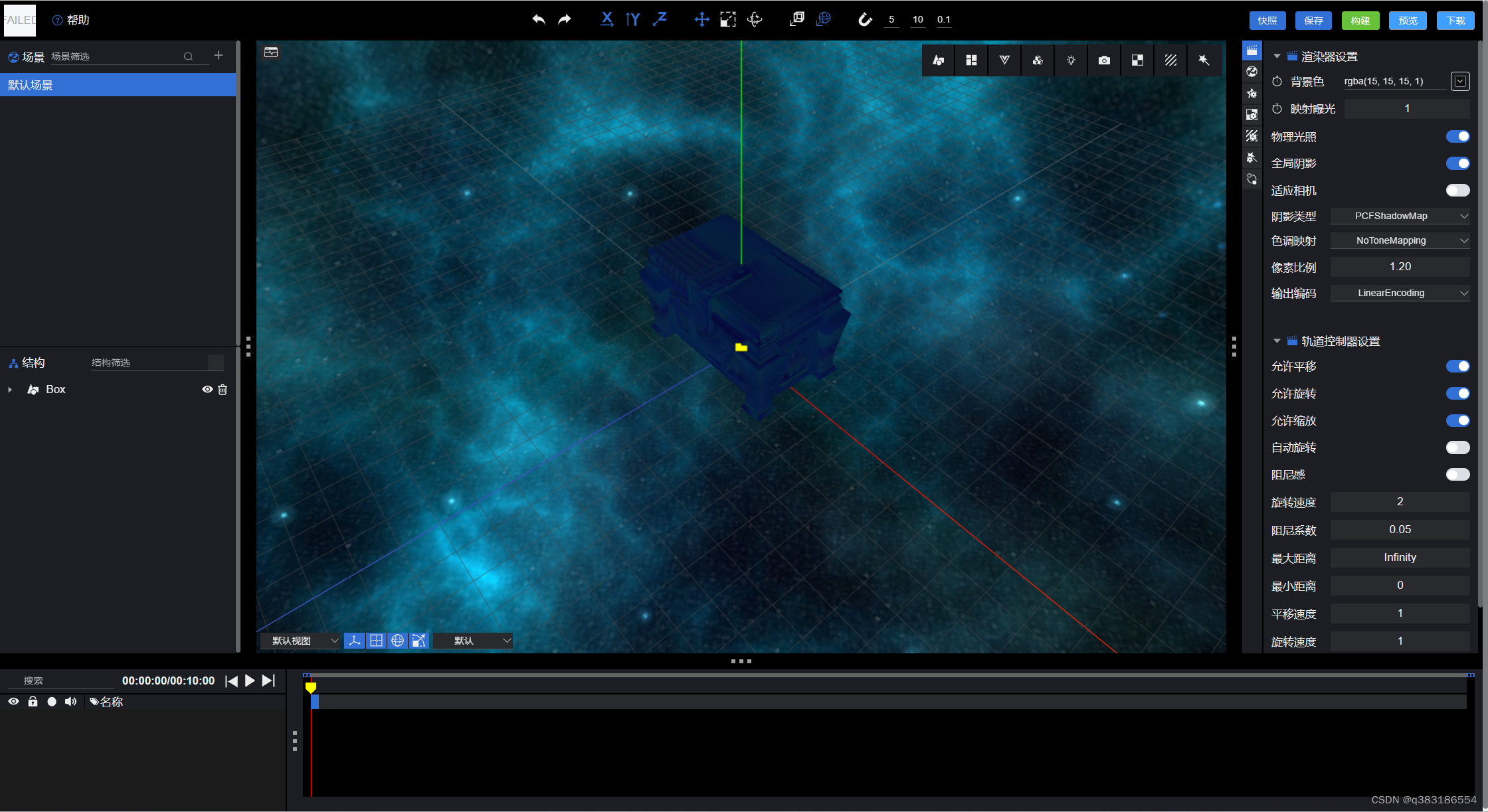This screenshot has height=812, width=1488.
Task: Enable the 自动旋转 switch
Action: click(x=1457, y=447)
